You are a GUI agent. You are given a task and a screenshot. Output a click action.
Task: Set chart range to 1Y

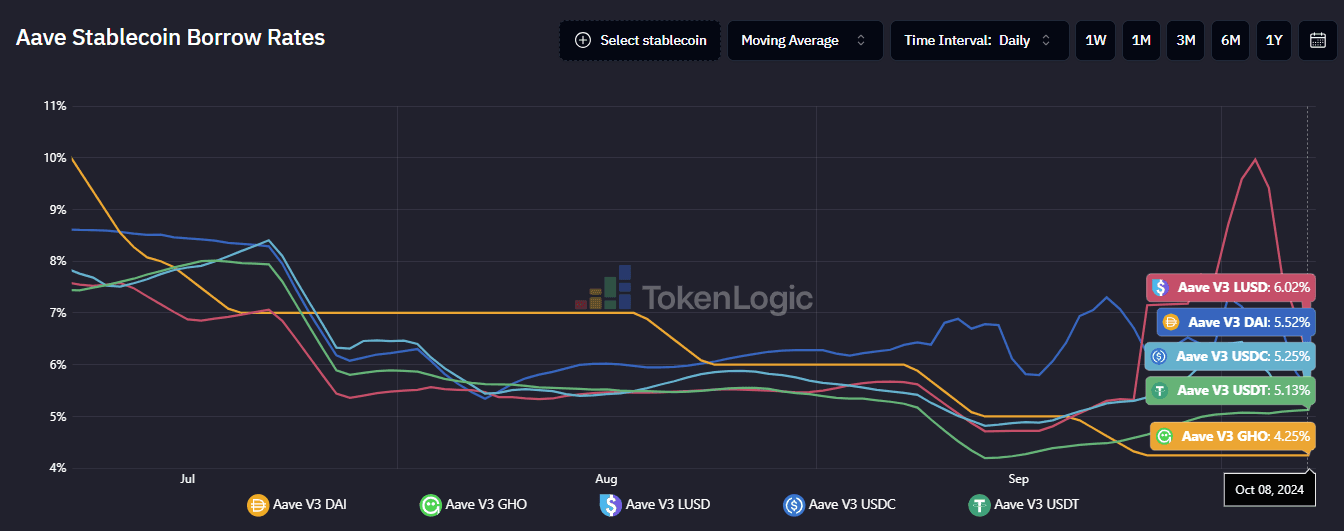[1274, 40]
